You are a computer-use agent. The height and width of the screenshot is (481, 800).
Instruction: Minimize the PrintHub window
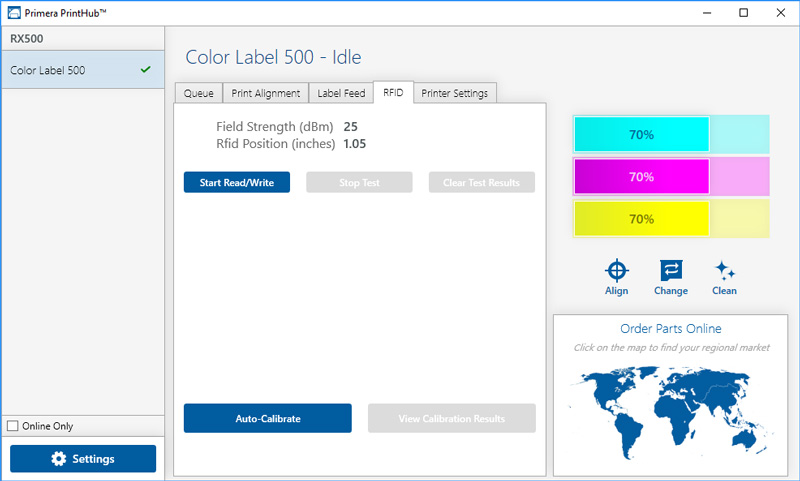click(707, 13)
